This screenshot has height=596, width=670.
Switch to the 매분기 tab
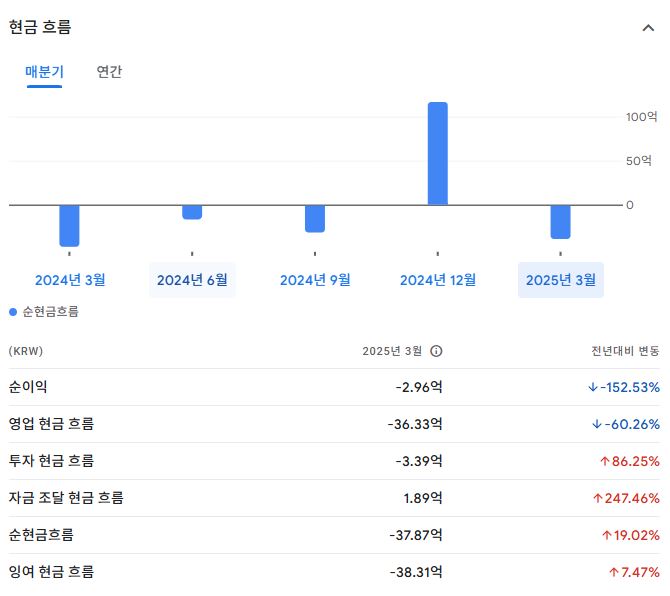(x=44, y=71)
